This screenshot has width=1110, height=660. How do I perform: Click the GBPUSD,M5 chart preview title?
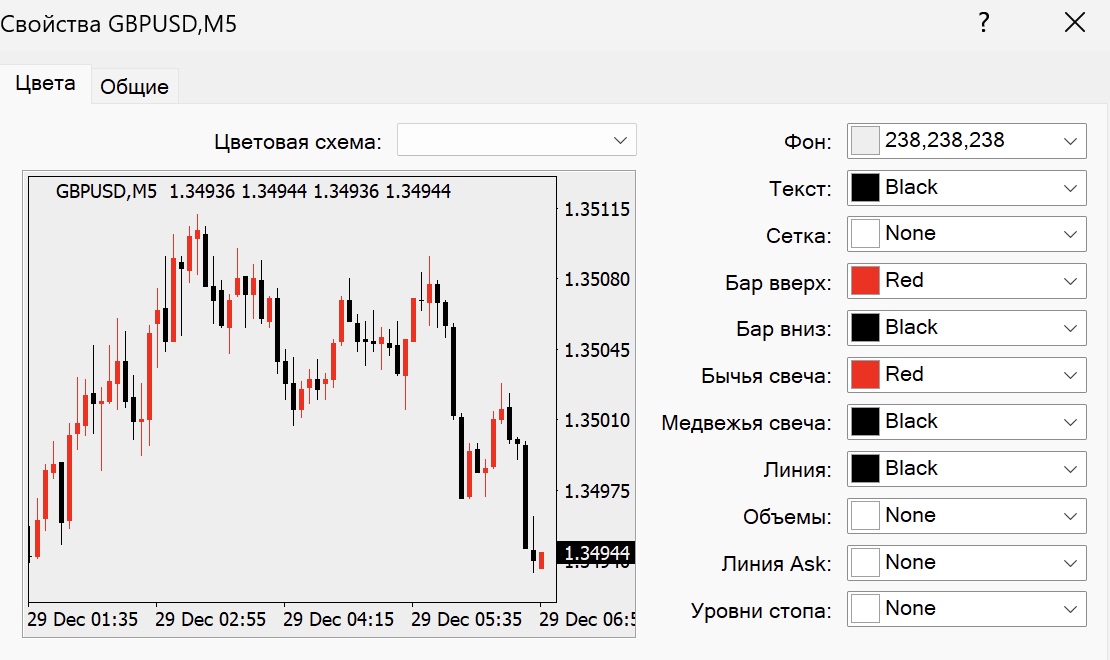106,192
